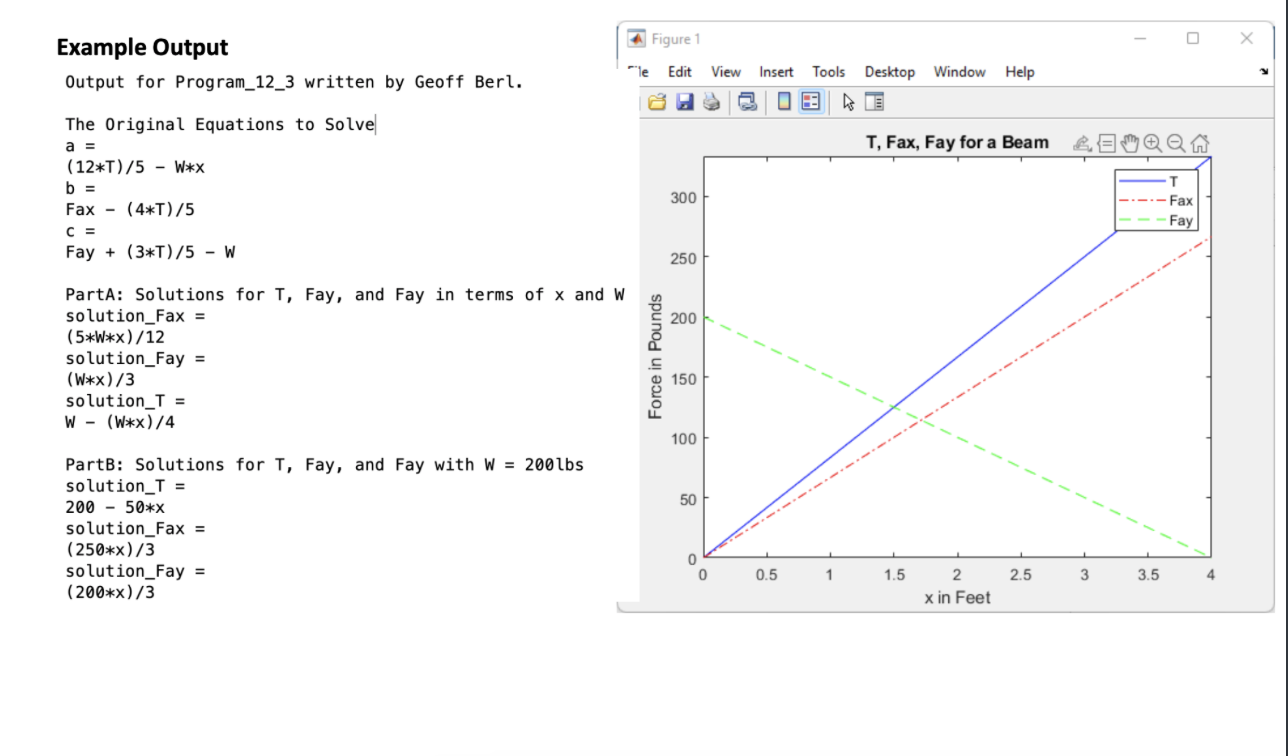Open the Tools menu
Viewport: 1288px width, 756px height.
(x=827, y=71)
